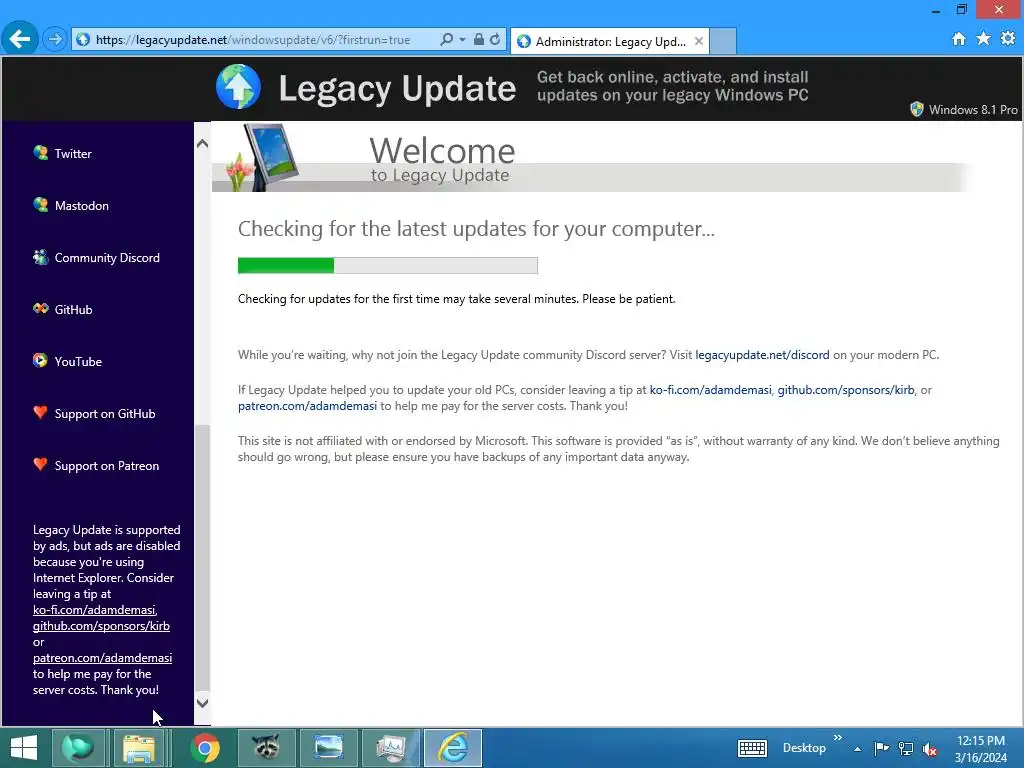
Task: Open Support on GitHub sidebar link
Action: coord(105,414)
